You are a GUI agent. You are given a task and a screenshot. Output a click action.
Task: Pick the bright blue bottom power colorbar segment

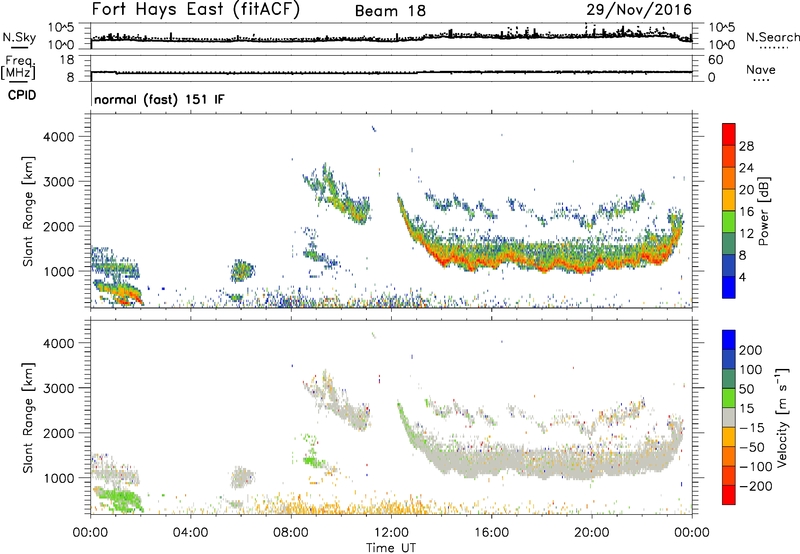tap(729, 287)
